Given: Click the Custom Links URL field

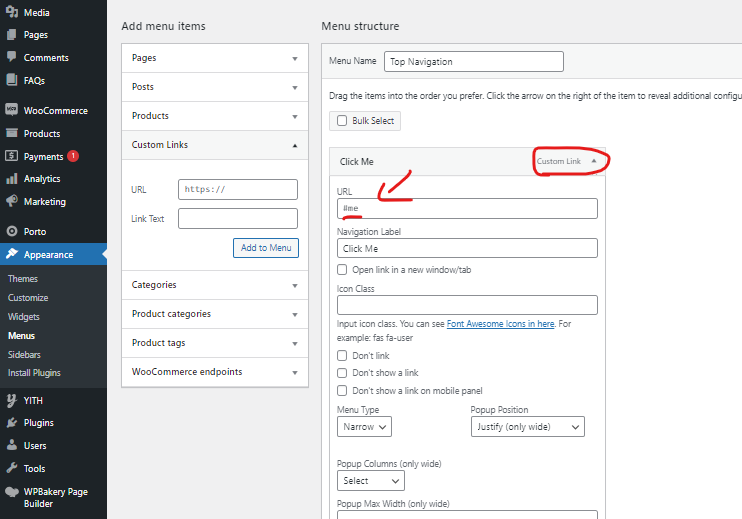Looking at the screenshot, I should coord(238,189).
